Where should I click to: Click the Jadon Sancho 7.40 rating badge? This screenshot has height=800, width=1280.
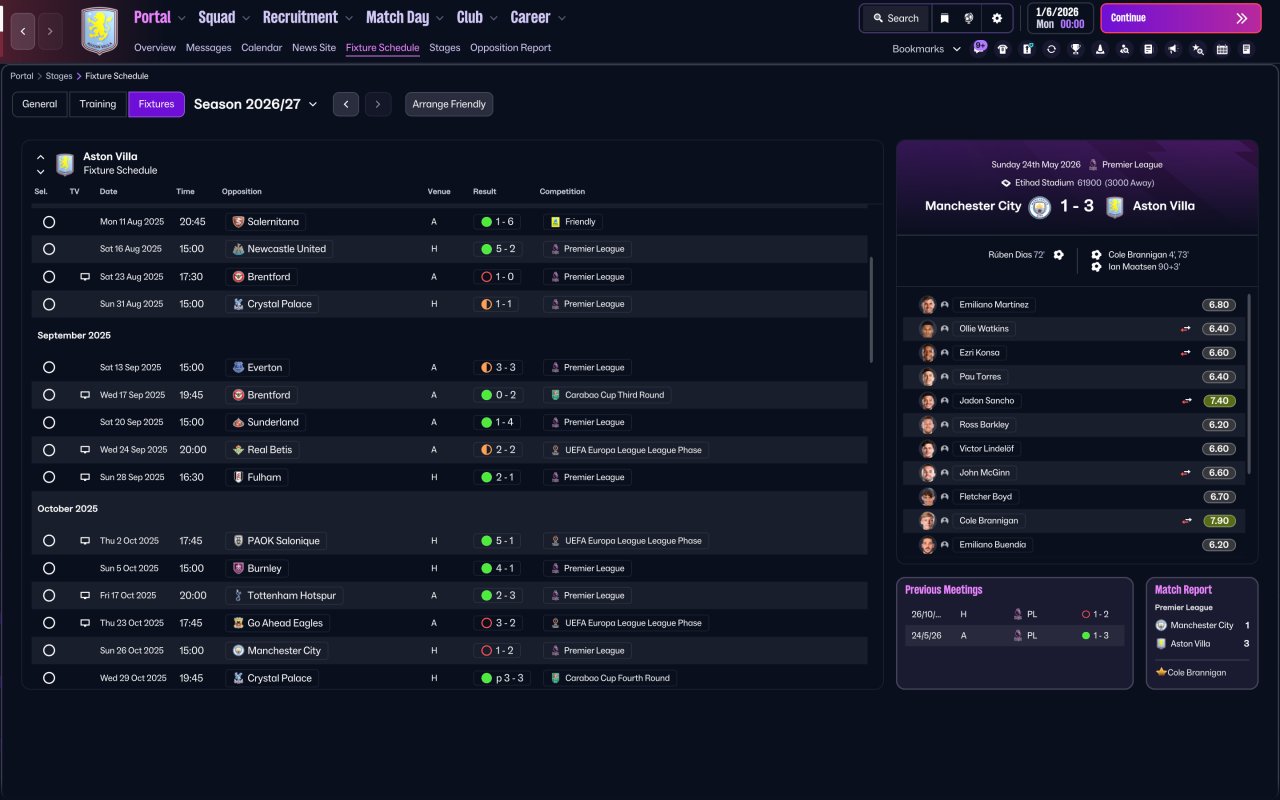click(x=1219, y=401)
